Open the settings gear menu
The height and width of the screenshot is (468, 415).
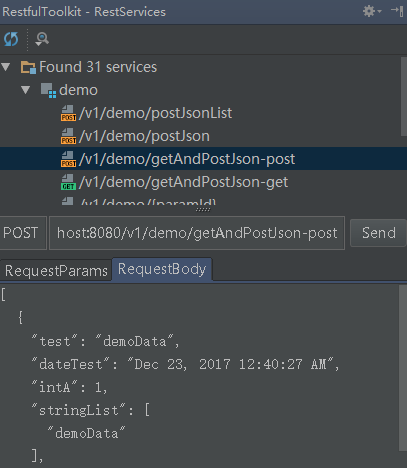coord(371,11)
